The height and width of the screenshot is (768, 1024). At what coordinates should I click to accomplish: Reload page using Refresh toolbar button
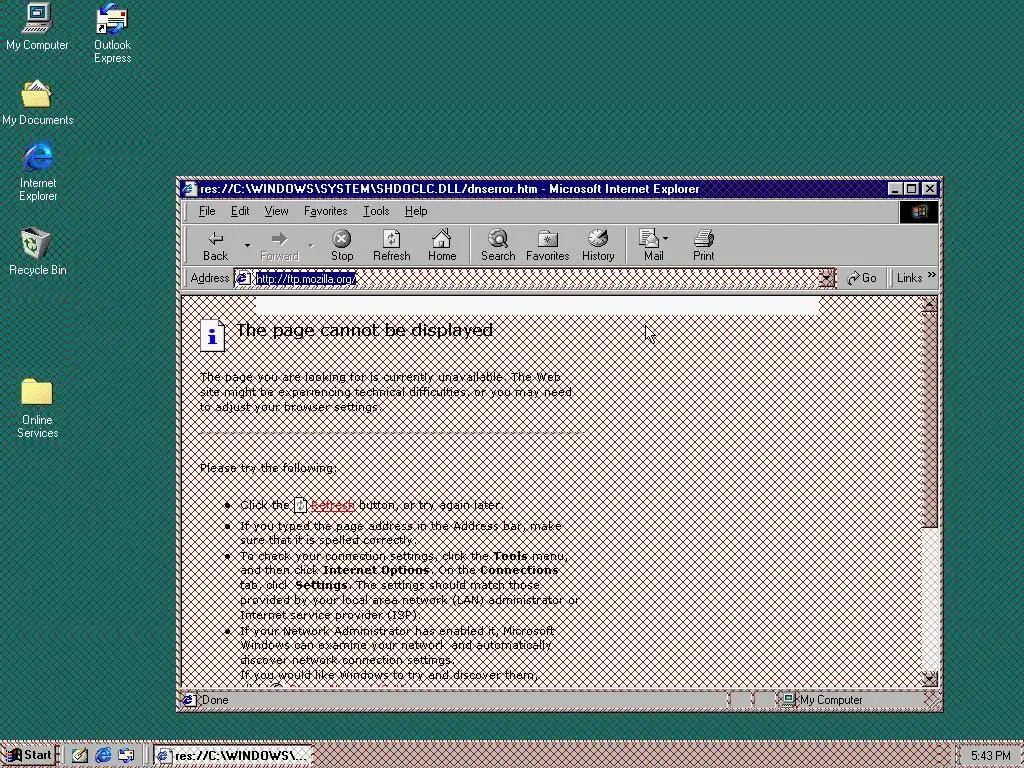click(391, 246)
